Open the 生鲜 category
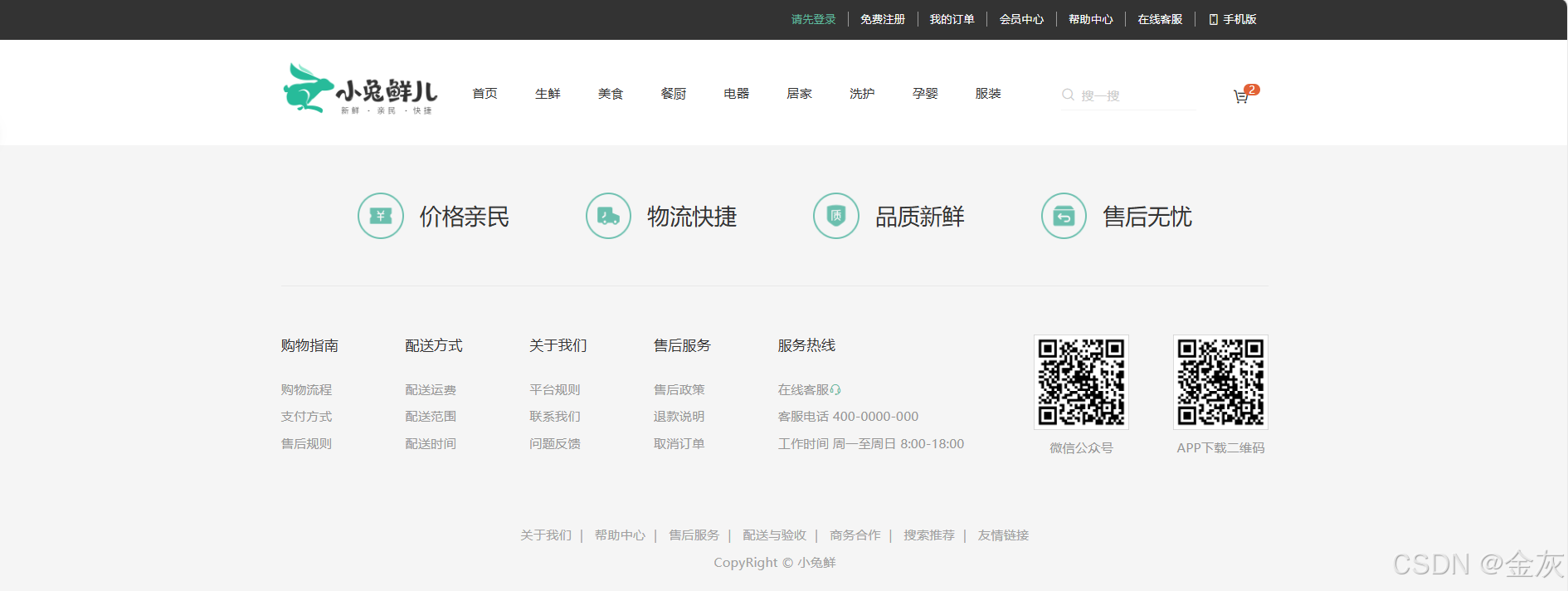Viewport: 1568px width, 591px height. click(548, 93)
